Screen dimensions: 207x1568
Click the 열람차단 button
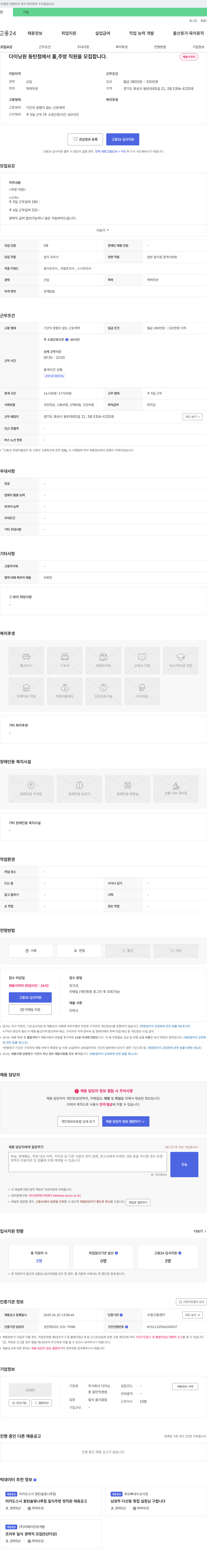point(41,1403)
